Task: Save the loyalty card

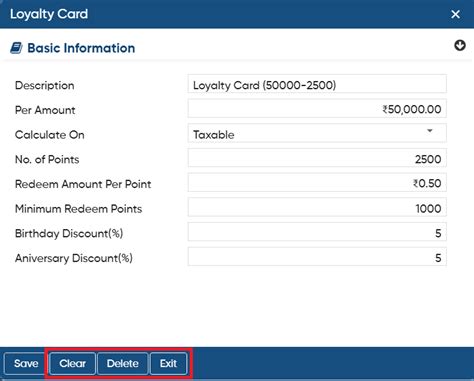Action: [25, 364]
